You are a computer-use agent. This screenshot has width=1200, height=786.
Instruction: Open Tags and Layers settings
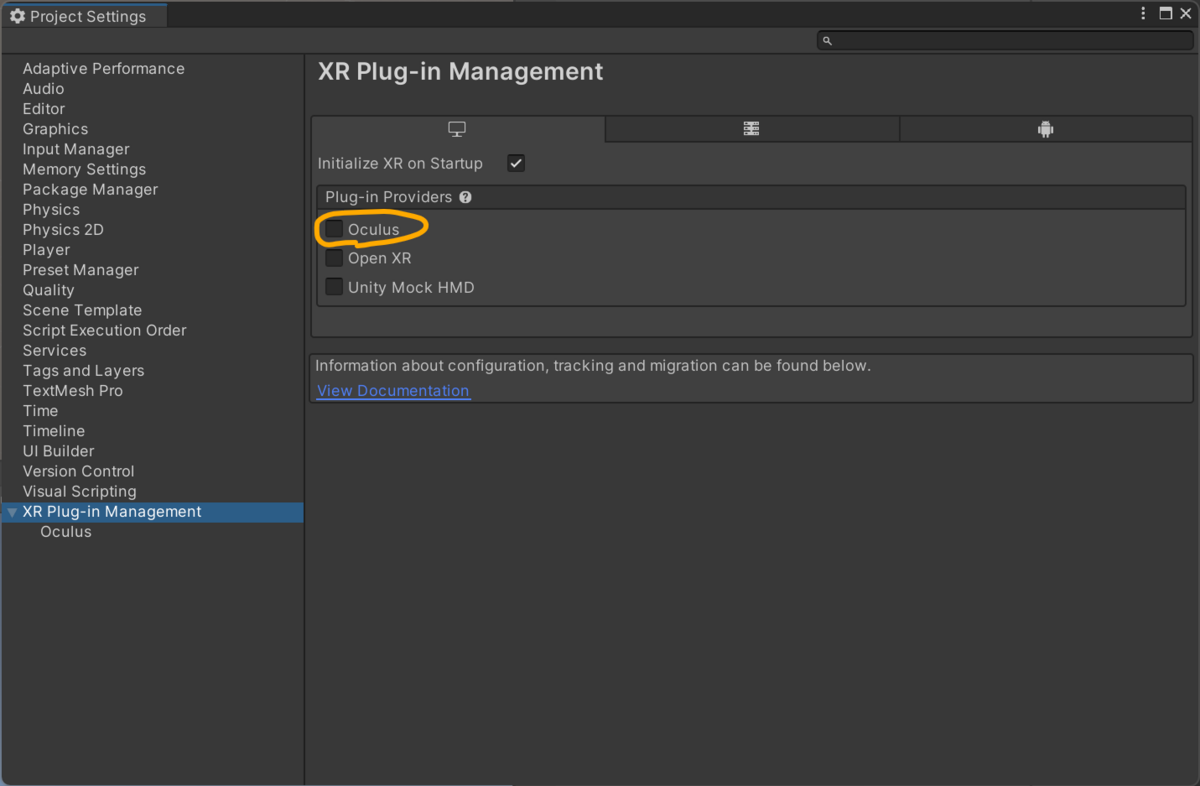pyautogui.click(x=83, y=371)
